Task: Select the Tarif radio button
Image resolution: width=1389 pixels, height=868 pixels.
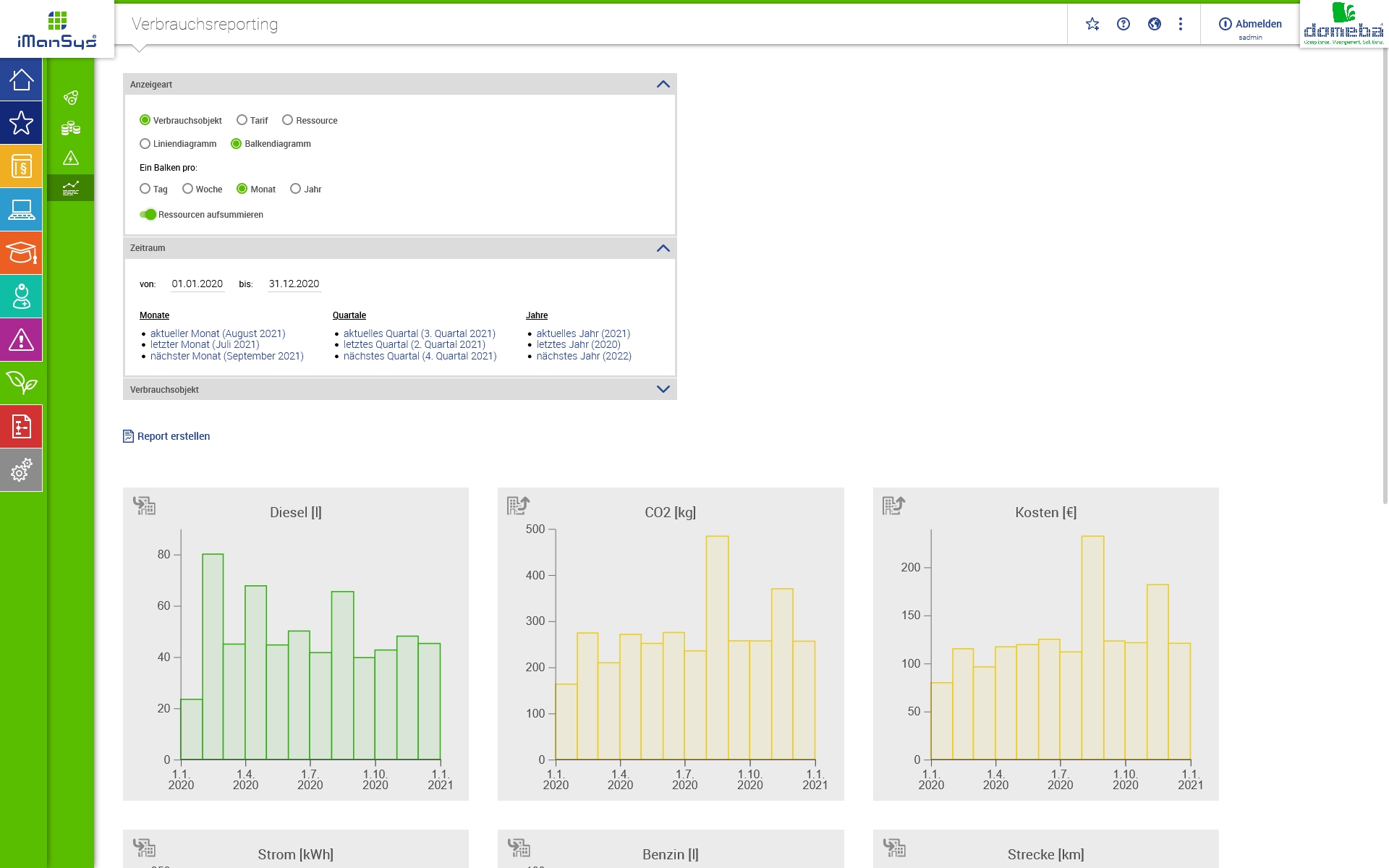Action: click(x=242, y=120)
